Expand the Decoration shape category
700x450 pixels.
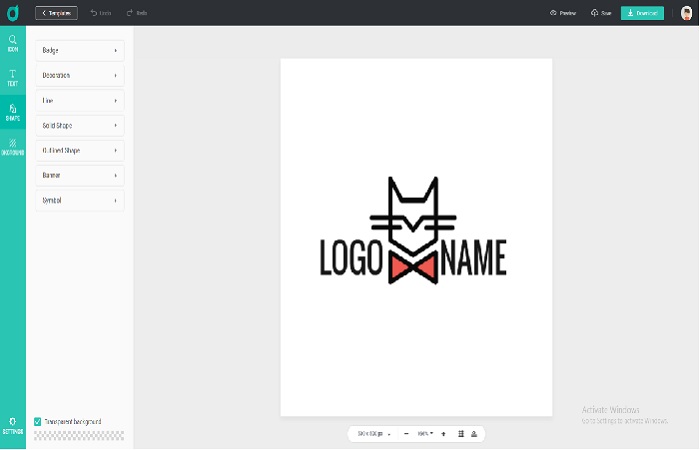(x=80, y=75)
